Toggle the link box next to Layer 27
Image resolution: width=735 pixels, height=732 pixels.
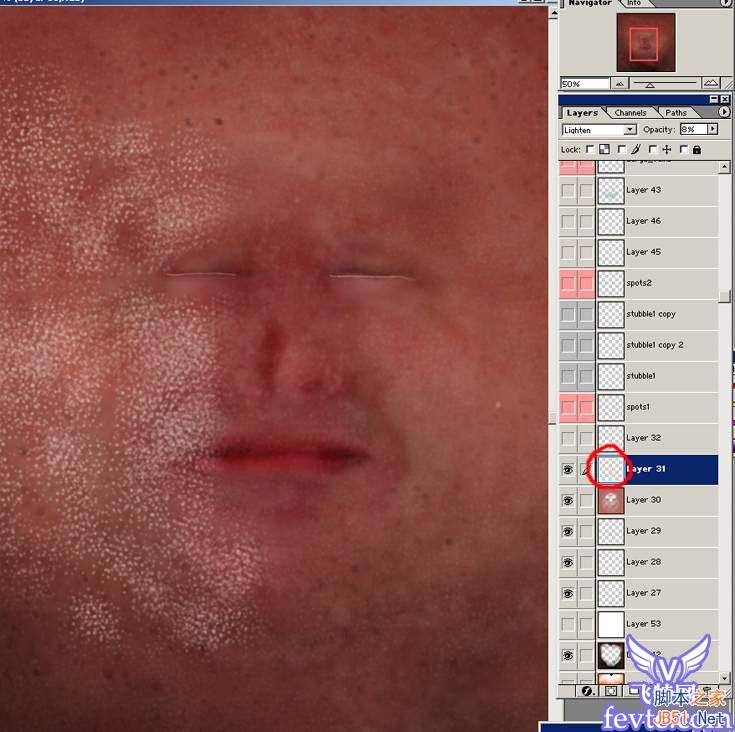coord(586,593)
